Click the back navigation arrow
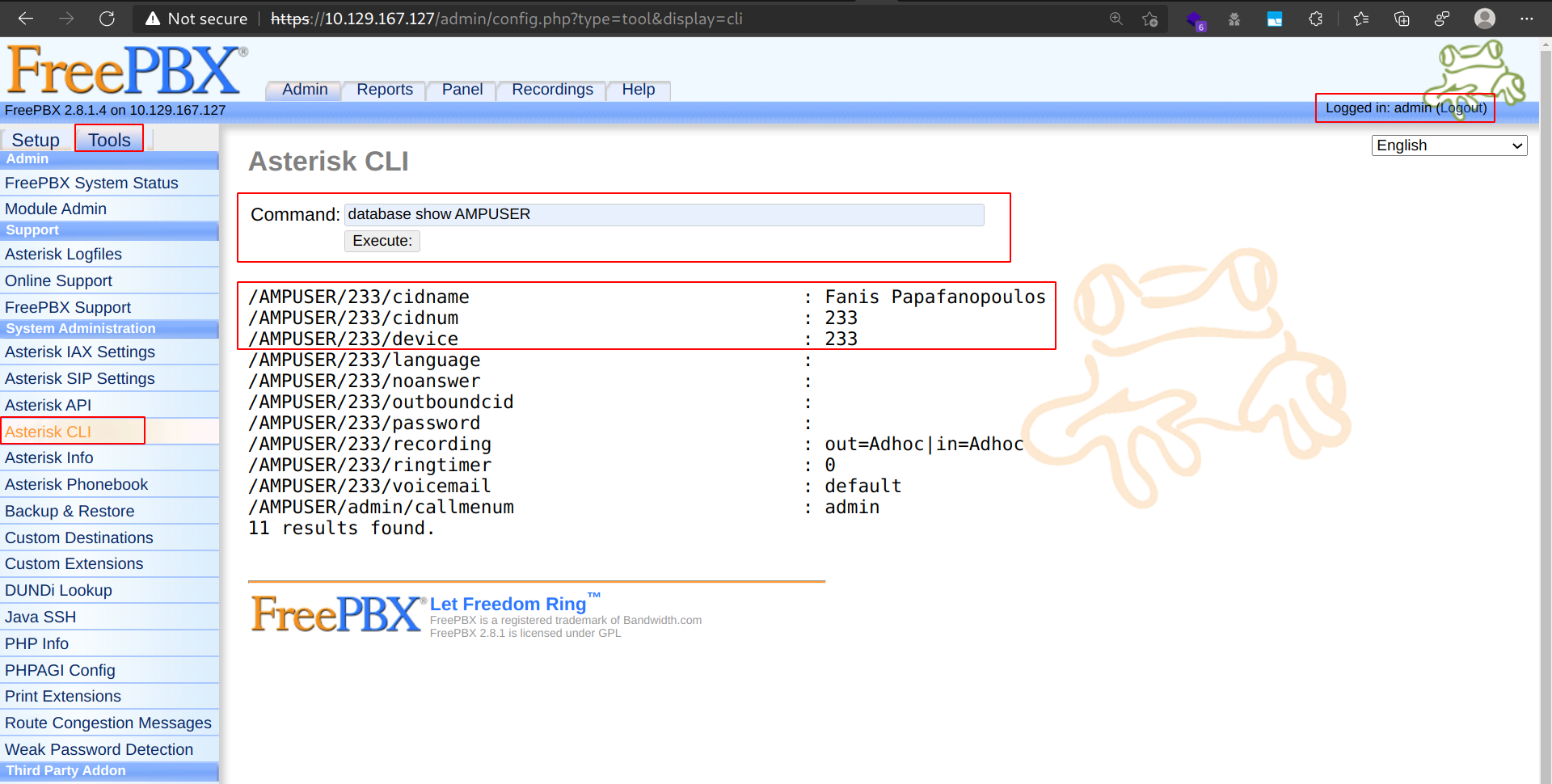 coord(26,18)
